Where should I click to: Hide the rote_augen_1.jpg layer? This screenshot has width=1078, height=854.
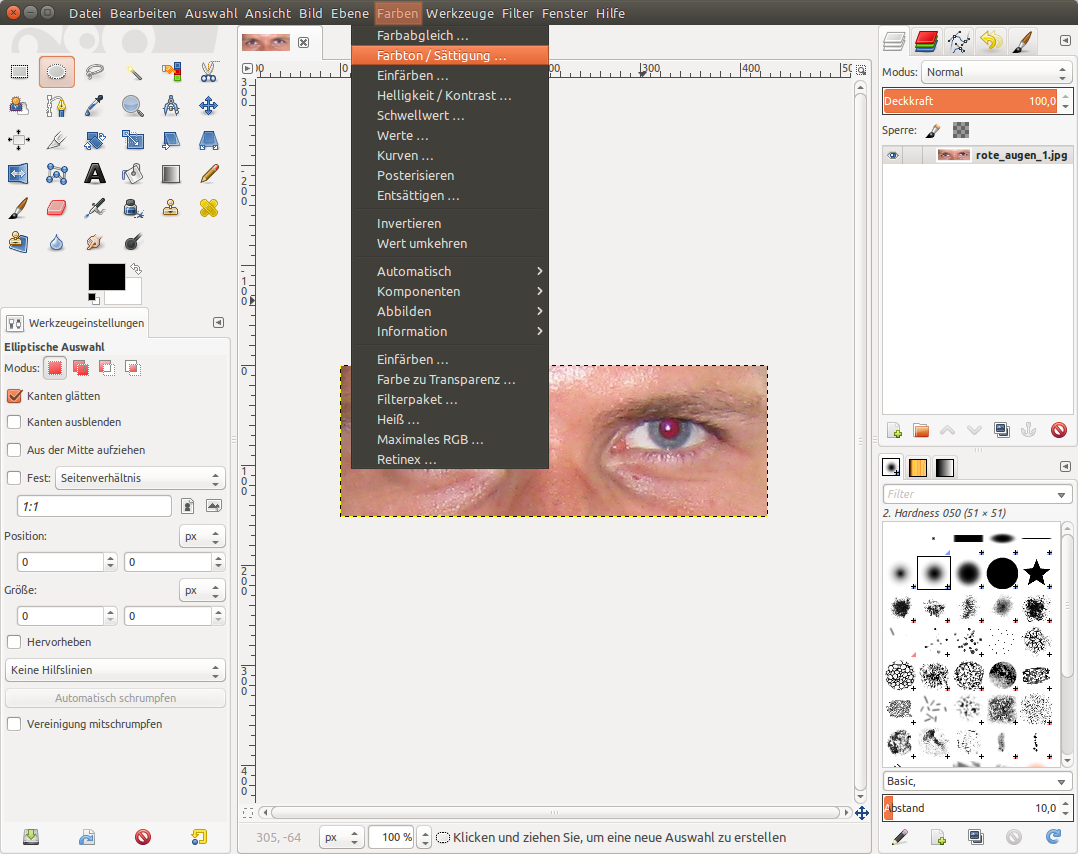click(893, 155)
